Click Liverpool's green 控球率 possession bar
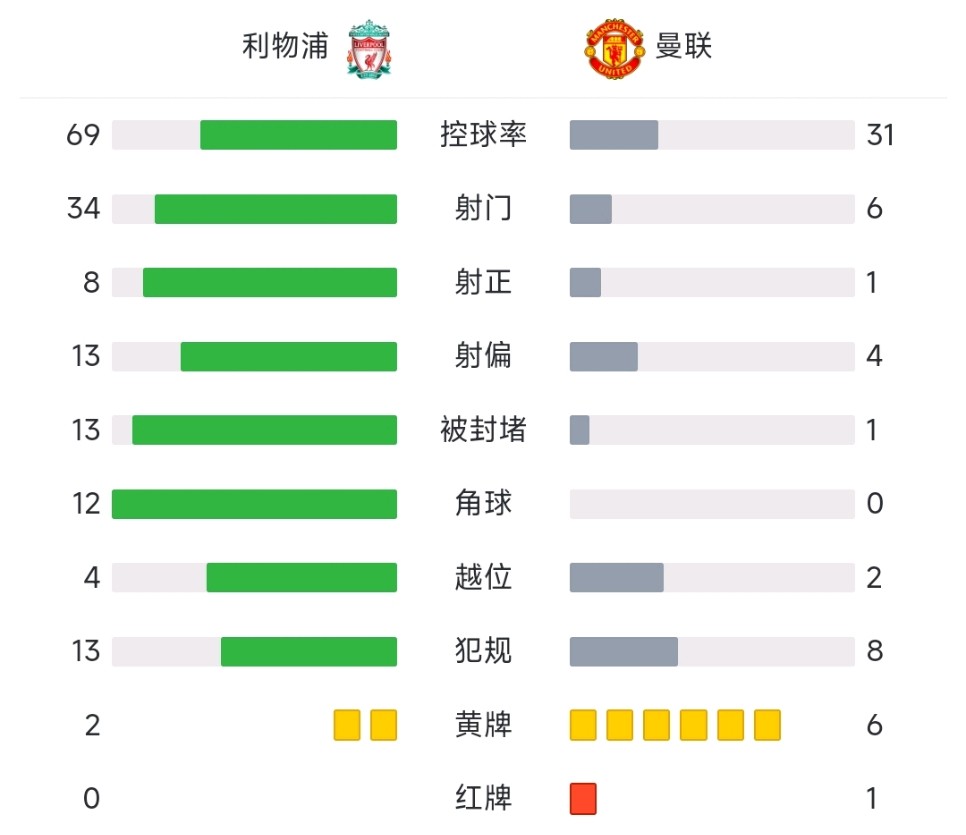 pyautogui.click(x=298, y=135)
